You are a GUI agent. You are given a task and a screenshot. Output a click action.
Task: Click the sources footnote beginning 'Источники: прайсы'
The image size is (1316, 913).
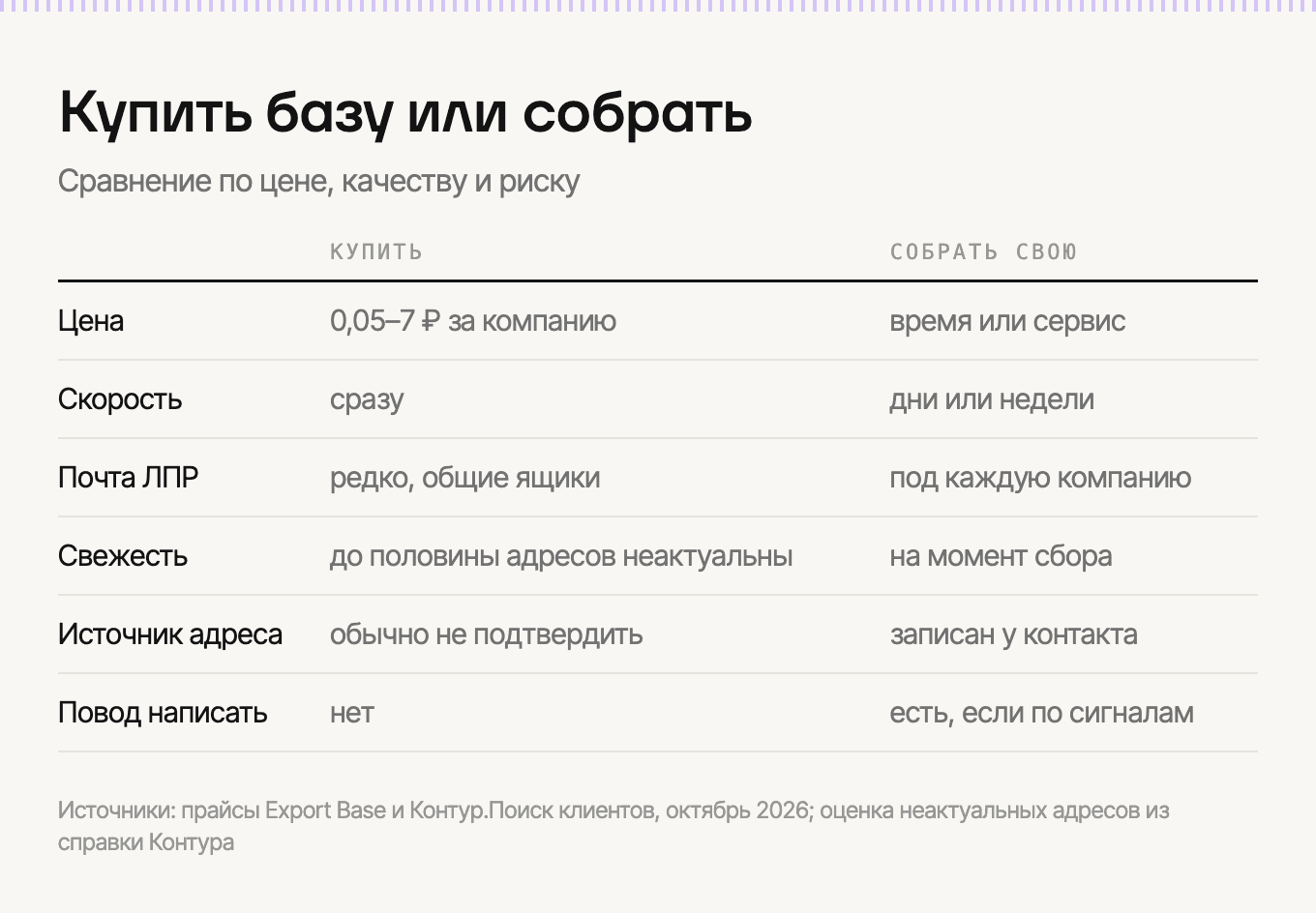(x=613, y=826)
